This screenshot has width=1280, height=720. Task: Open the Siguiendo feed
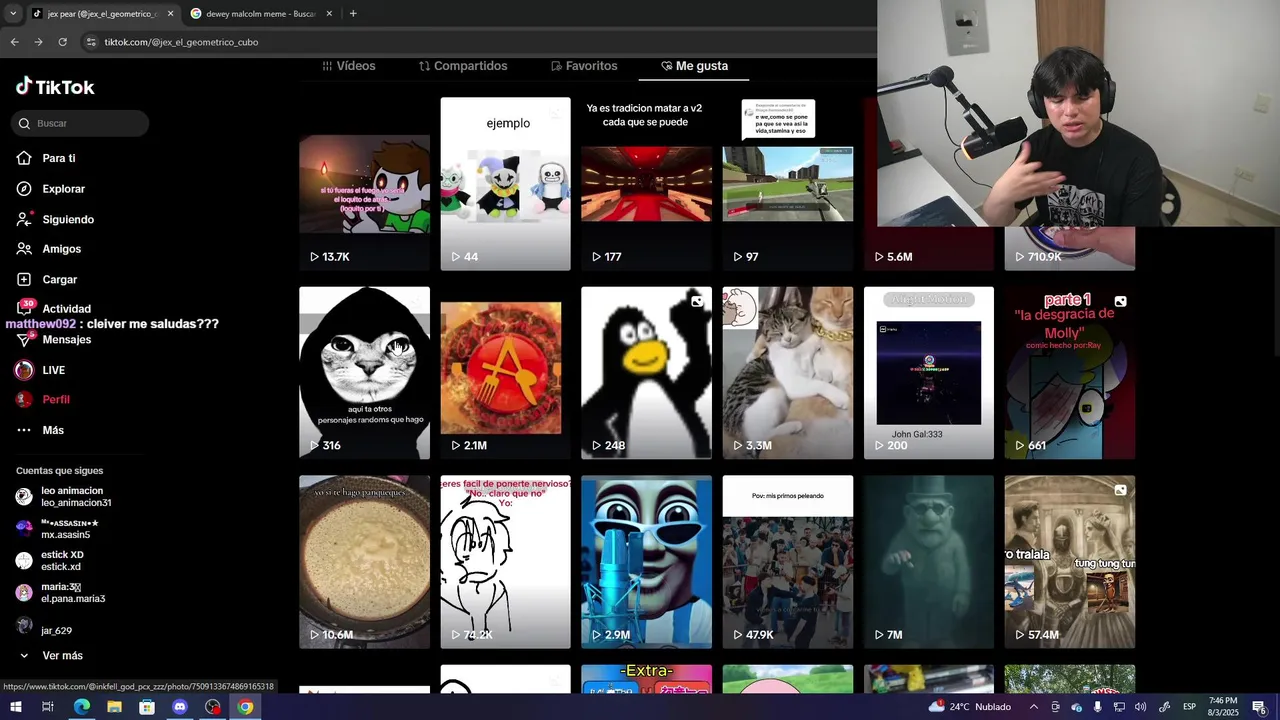(55, 219)
